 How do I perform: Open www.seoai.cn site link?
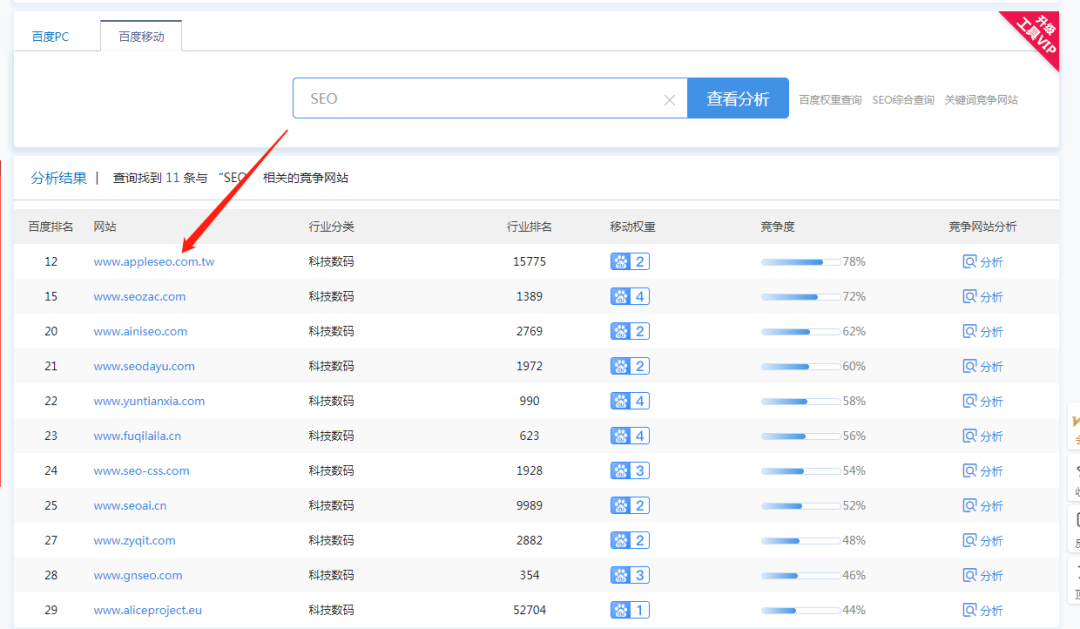pos(129,506)
